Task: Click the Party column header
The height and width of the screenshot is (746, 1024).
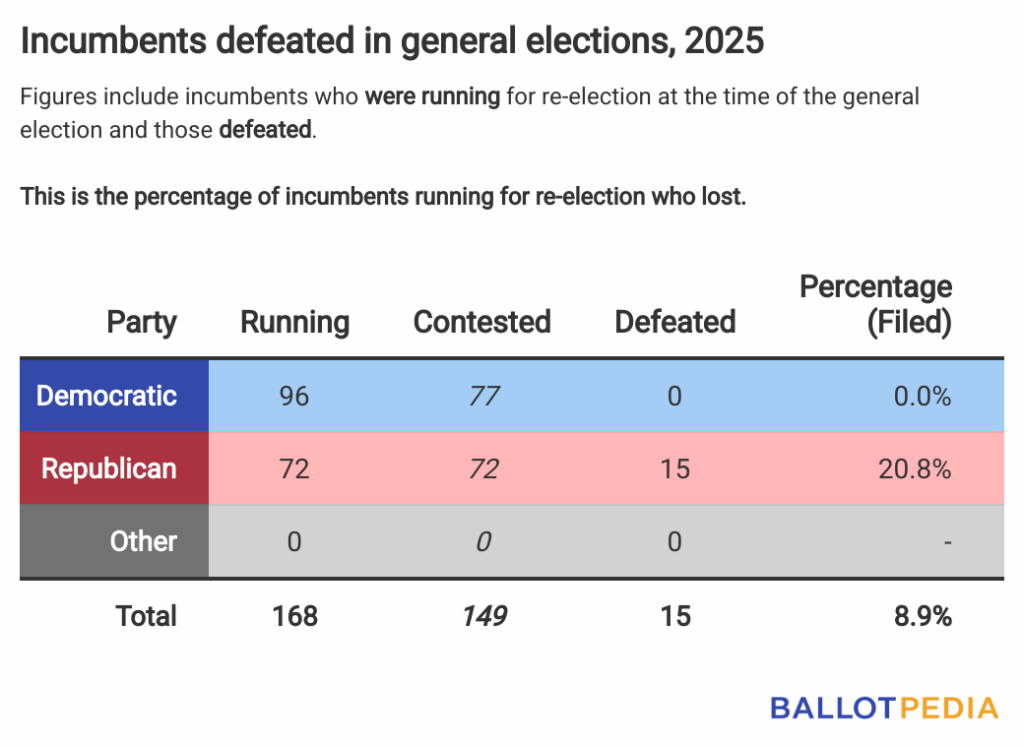Action: click(x=142, y=322)
